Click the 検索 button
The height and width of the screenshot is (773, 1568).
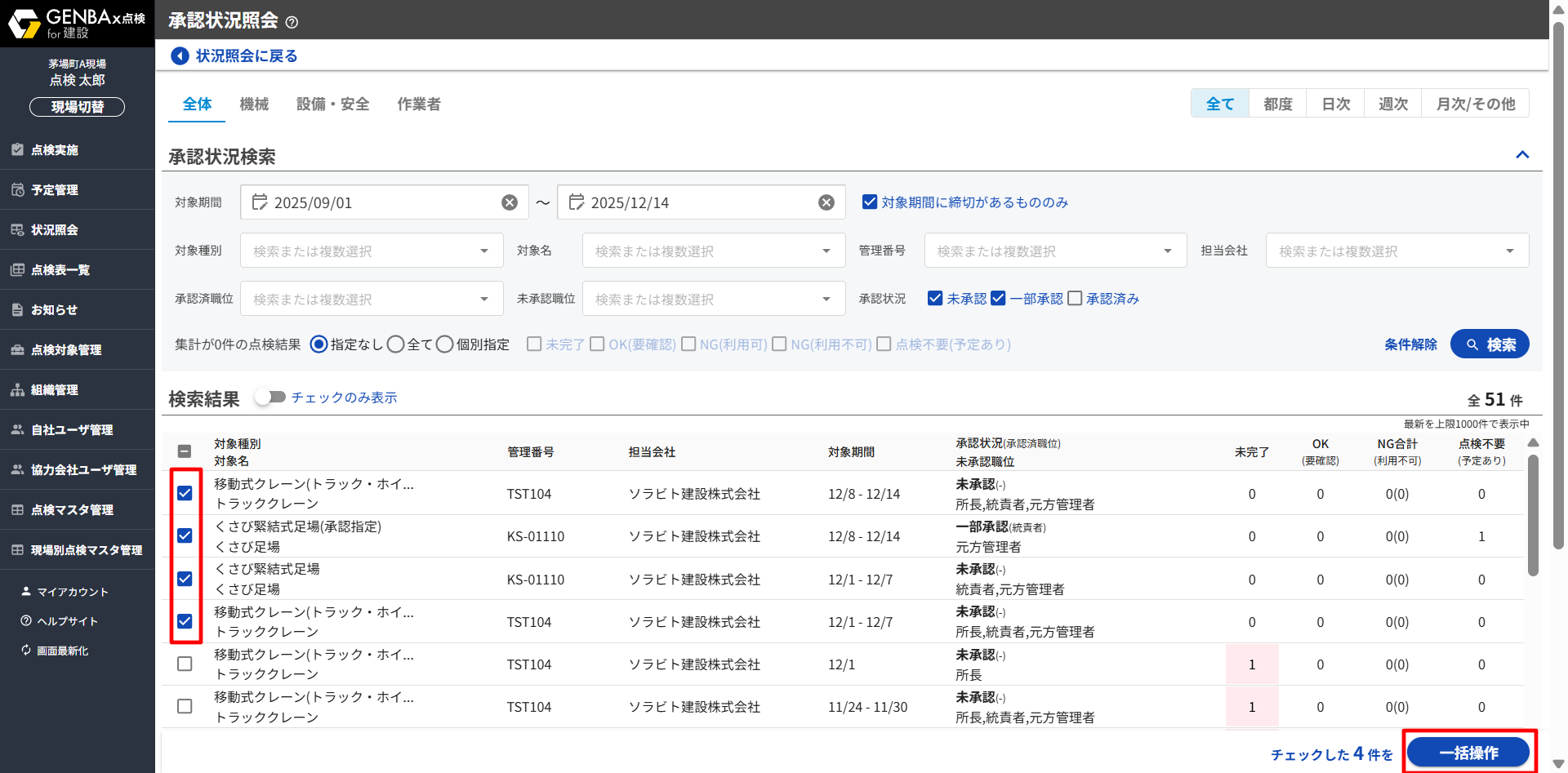click(x=1490, y=344)
